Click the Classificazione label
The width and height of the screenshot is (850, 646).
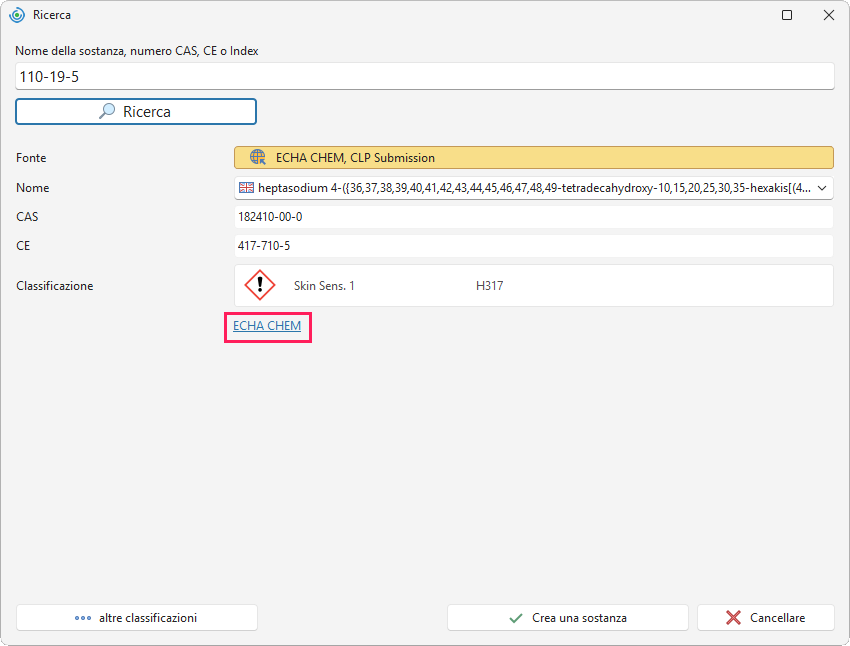55,286
